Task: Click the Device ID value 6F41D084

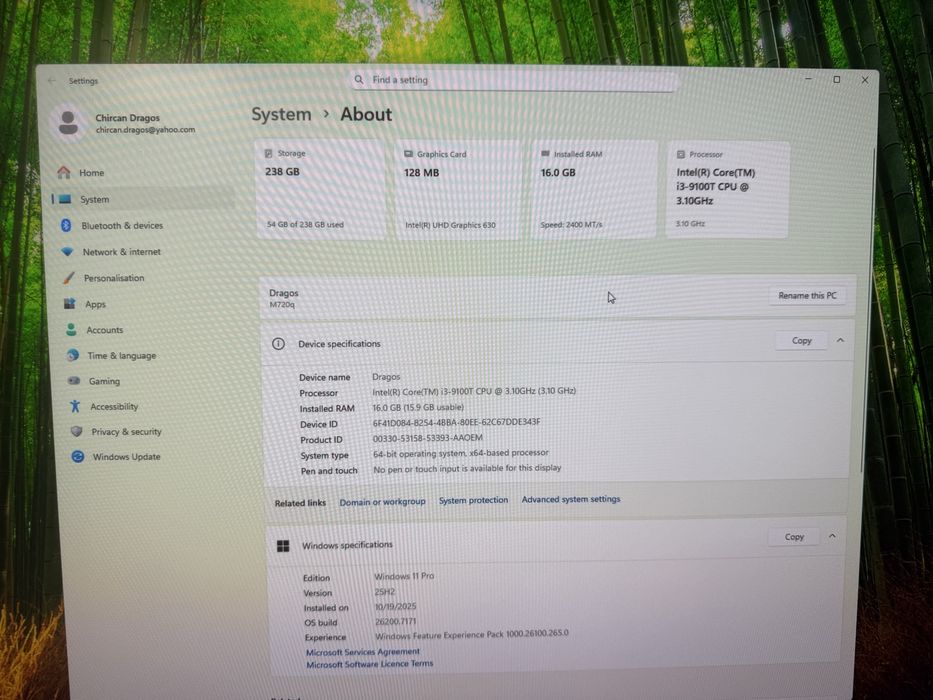Action: pos(456,422)
